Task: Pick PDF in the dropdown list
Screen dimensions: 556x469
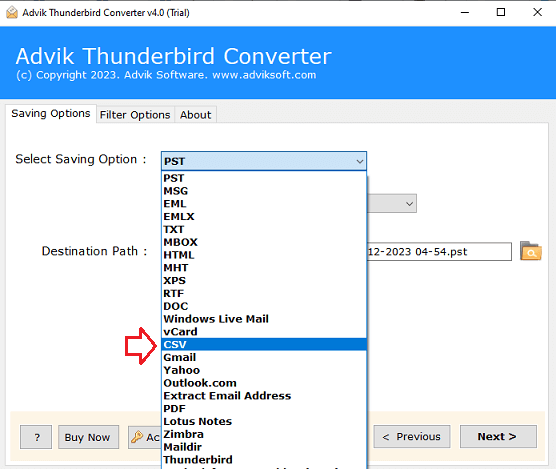Action: coord(264,408)
